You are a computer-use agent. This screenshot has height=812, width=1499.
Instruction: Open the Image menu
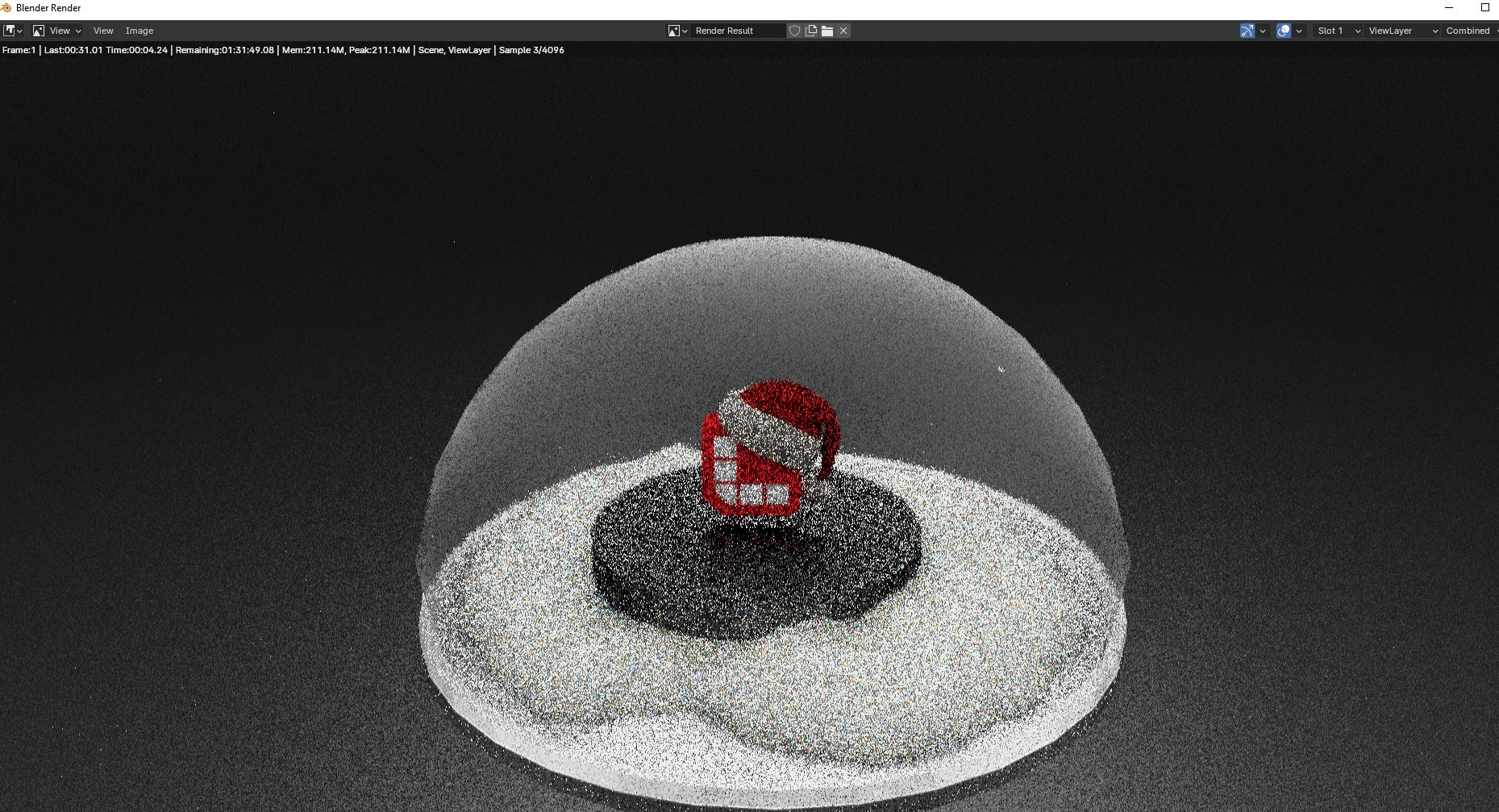tap(139, 31)
